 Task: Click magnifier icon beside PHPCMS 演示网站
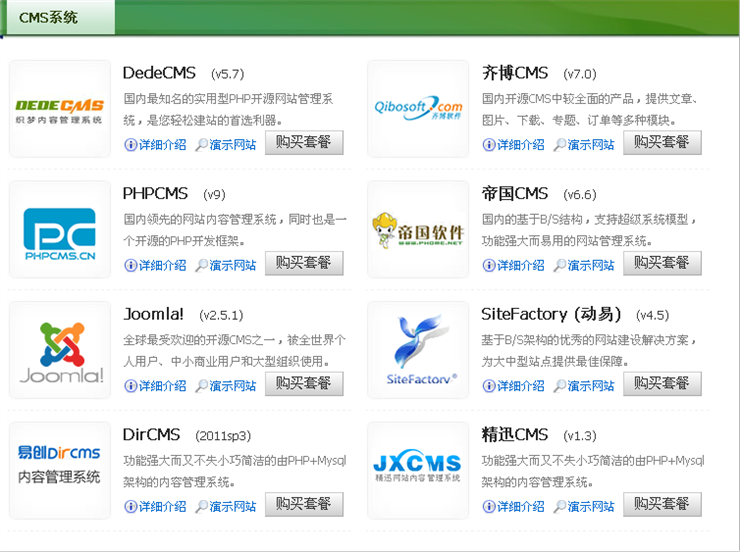(202, 265)
